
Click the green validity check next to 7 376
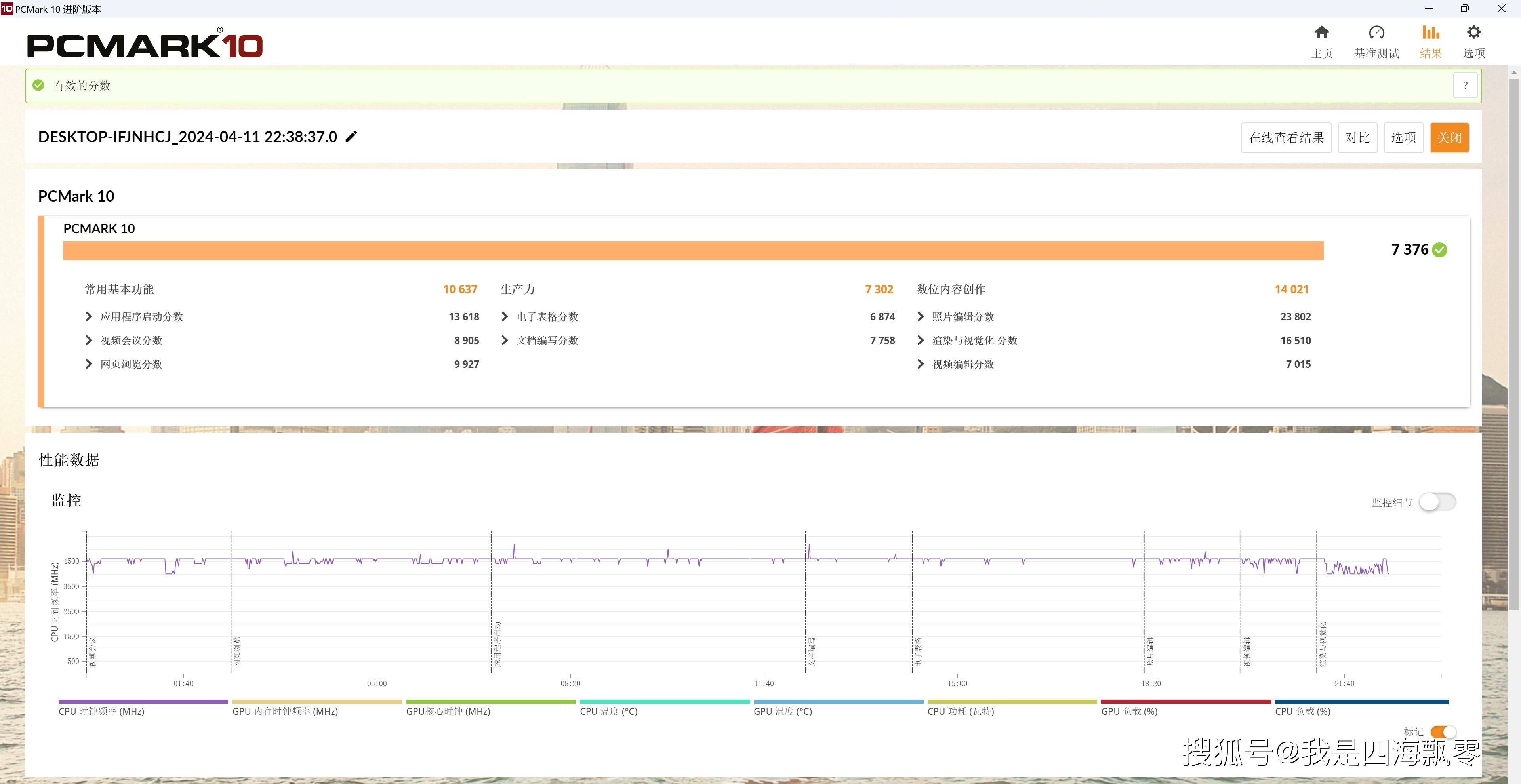pyautogui.click(x=1440, y=250)
